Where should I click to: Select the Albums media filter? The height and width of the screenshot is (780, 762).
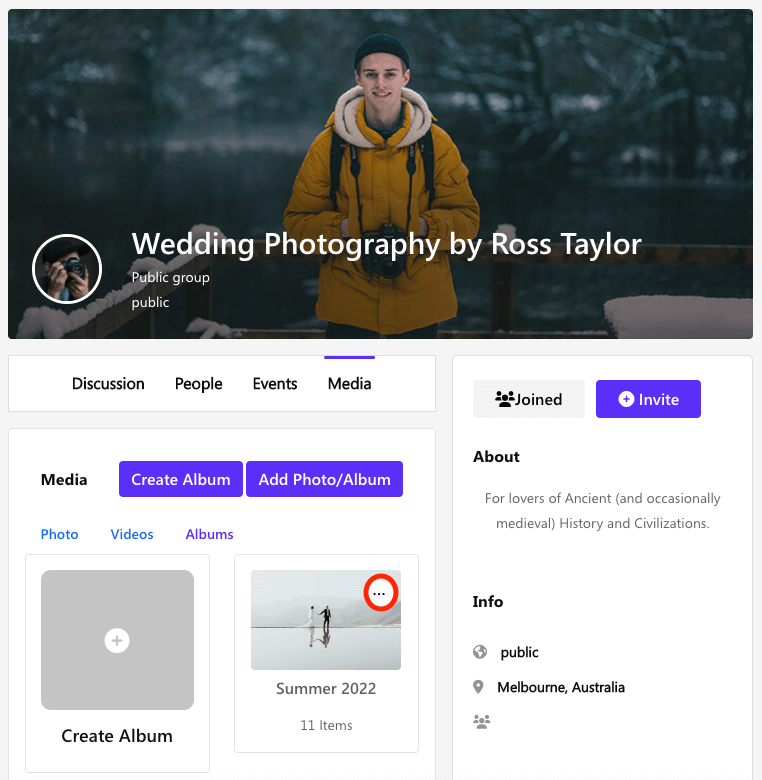209,534
